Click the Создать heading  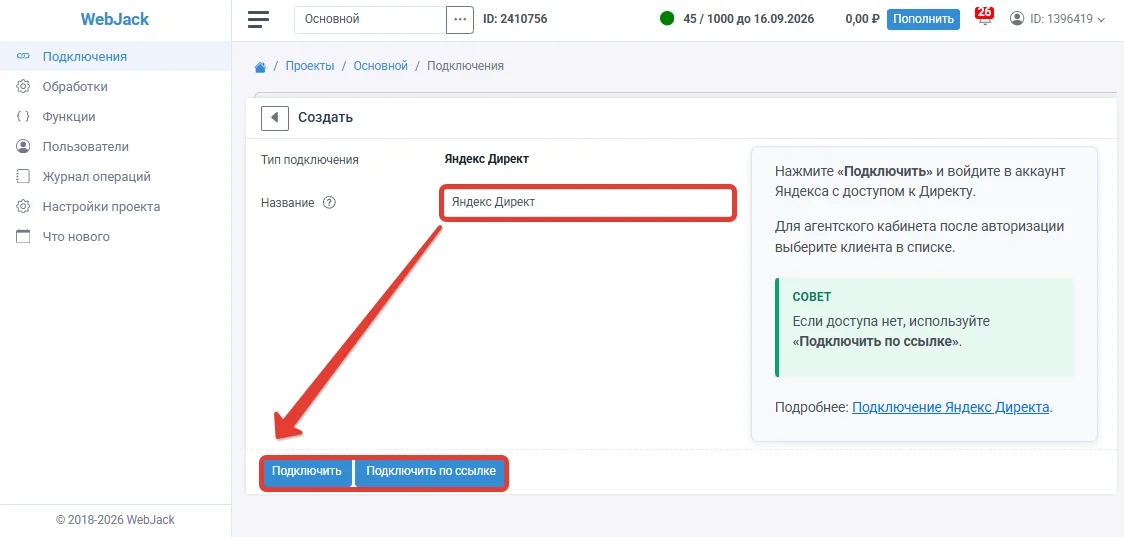pos(325,118)
